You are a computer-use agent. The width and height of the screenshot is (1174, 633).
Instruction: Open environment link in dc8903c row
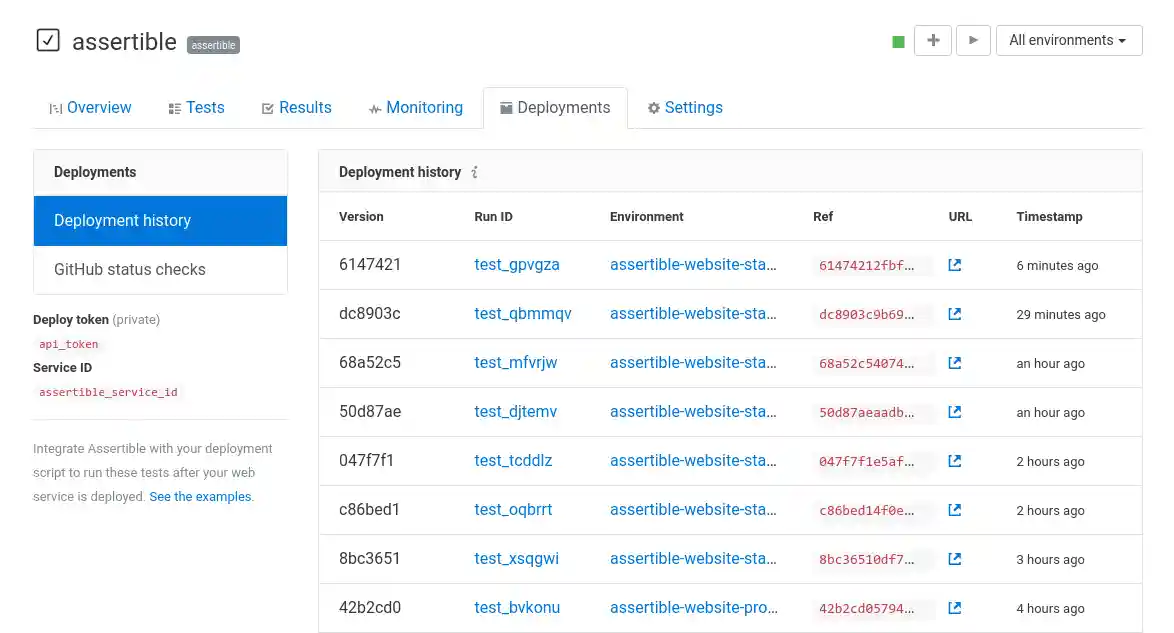point(693,314)
